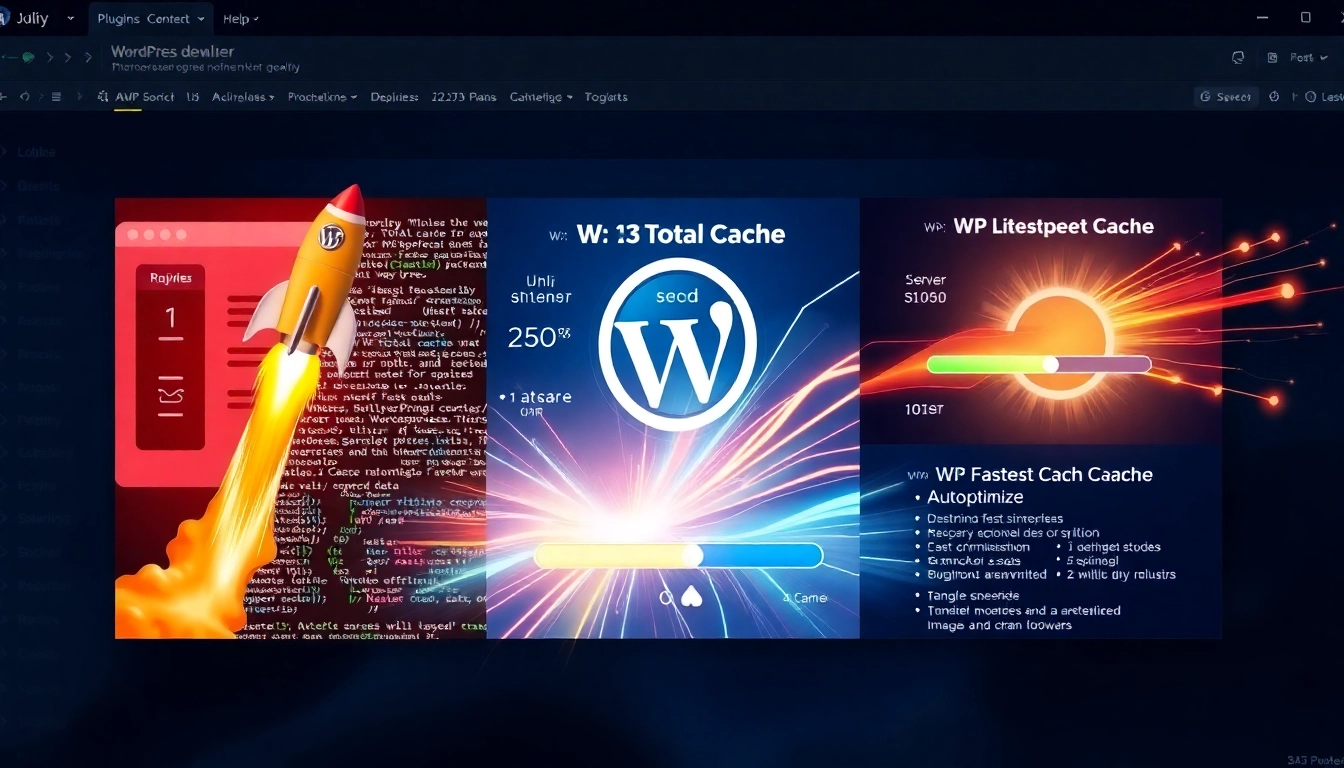Screen dimensions: 1344x768
Task: Adjust green-purple slider handle under sun
Action: (1050, 365)
